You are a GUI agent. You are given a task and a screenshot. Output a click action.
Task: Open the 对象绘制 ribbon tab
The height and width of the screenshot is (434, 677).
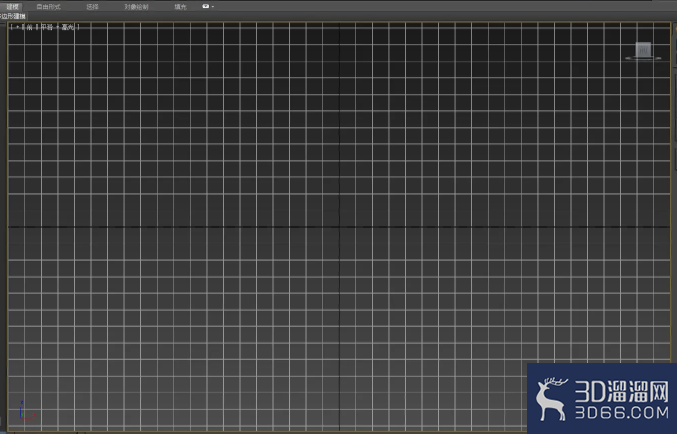click(x=136, y=7)
